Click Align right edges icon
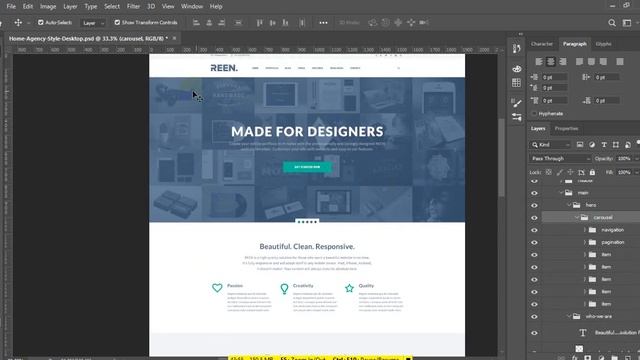Viewport: 640px width, 360px height. click(222, 22)
